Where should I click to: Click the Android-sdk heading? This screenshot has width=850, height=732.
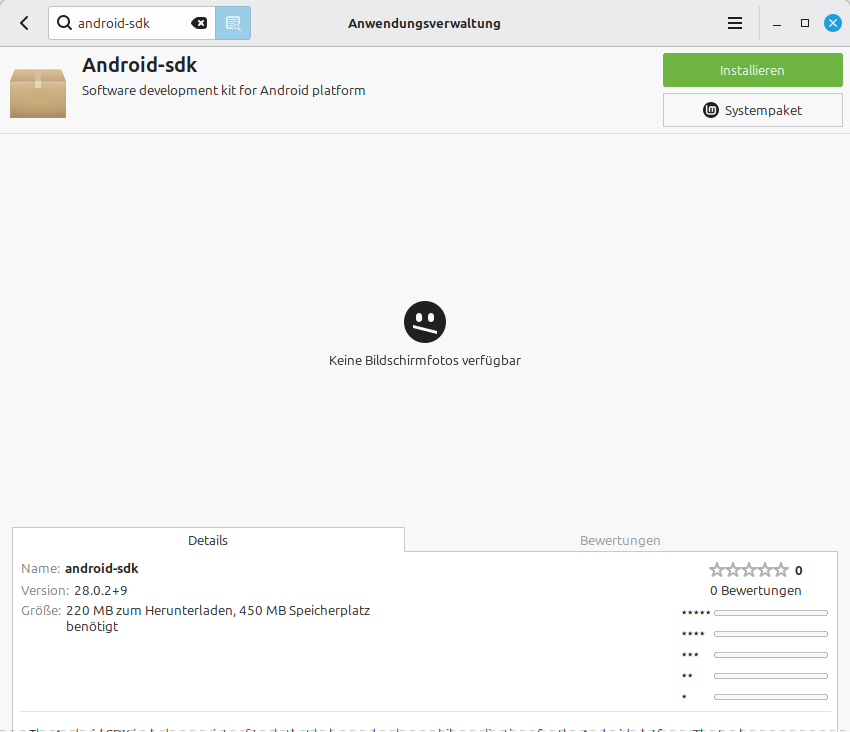[x=139, y=65]
